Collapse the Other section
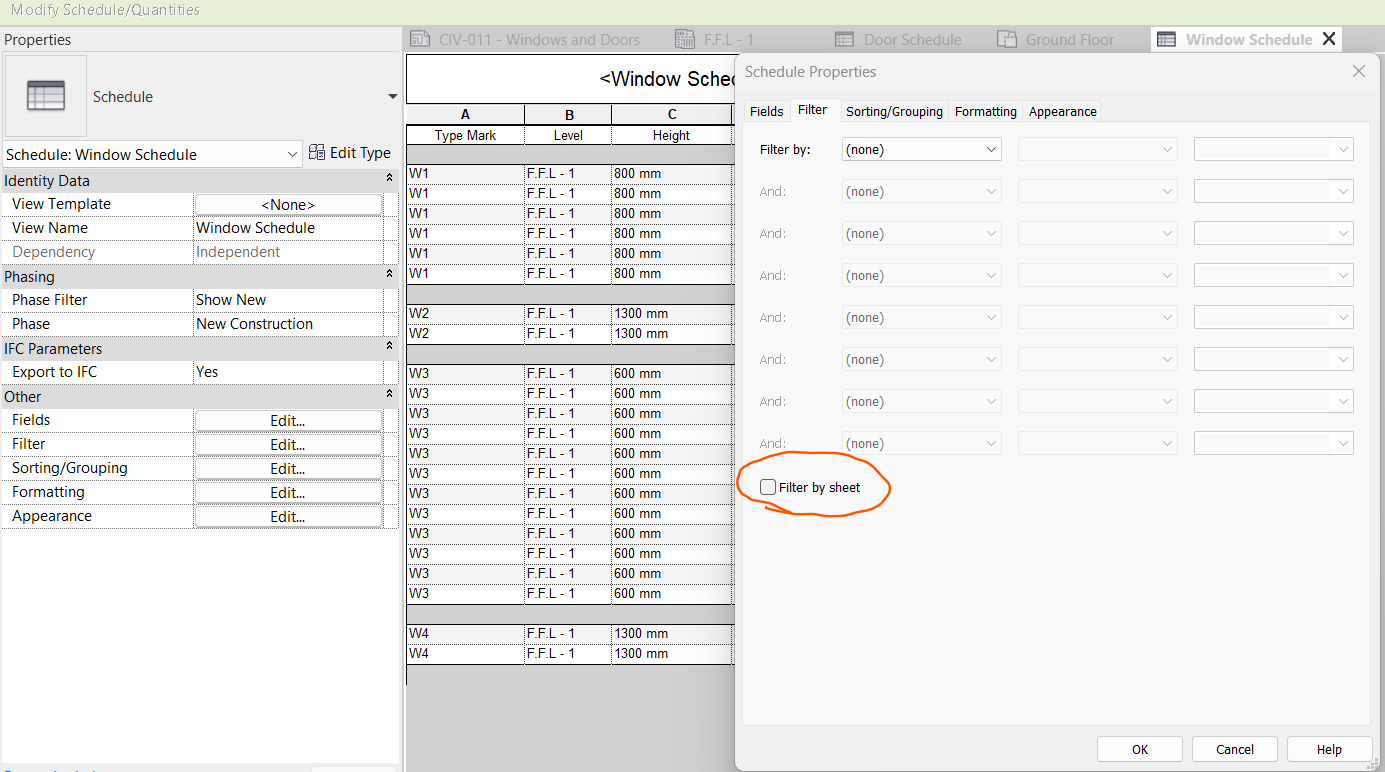 (390, 396)
